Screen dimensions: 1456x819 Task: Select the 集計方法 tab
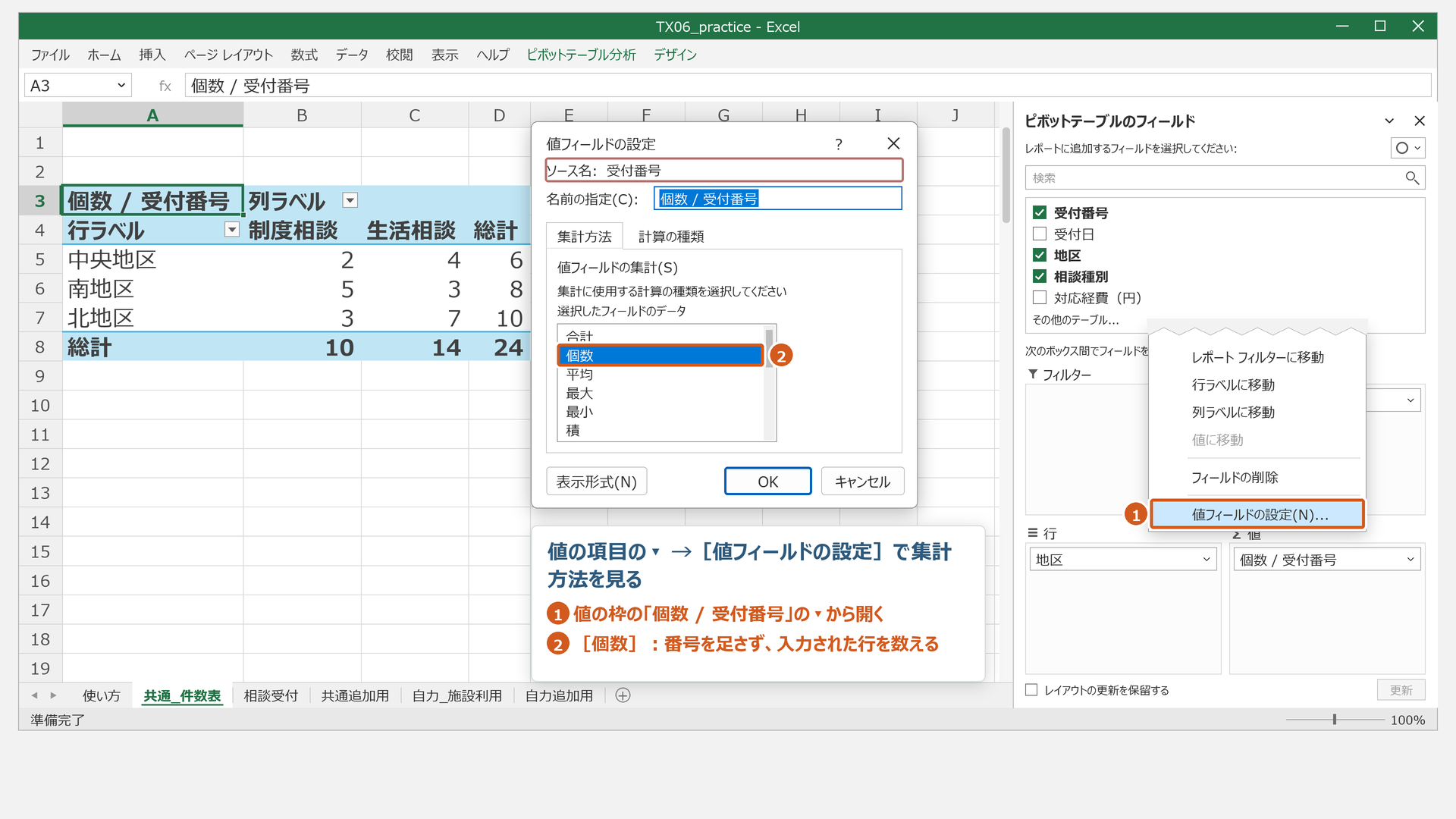(584, 237)
